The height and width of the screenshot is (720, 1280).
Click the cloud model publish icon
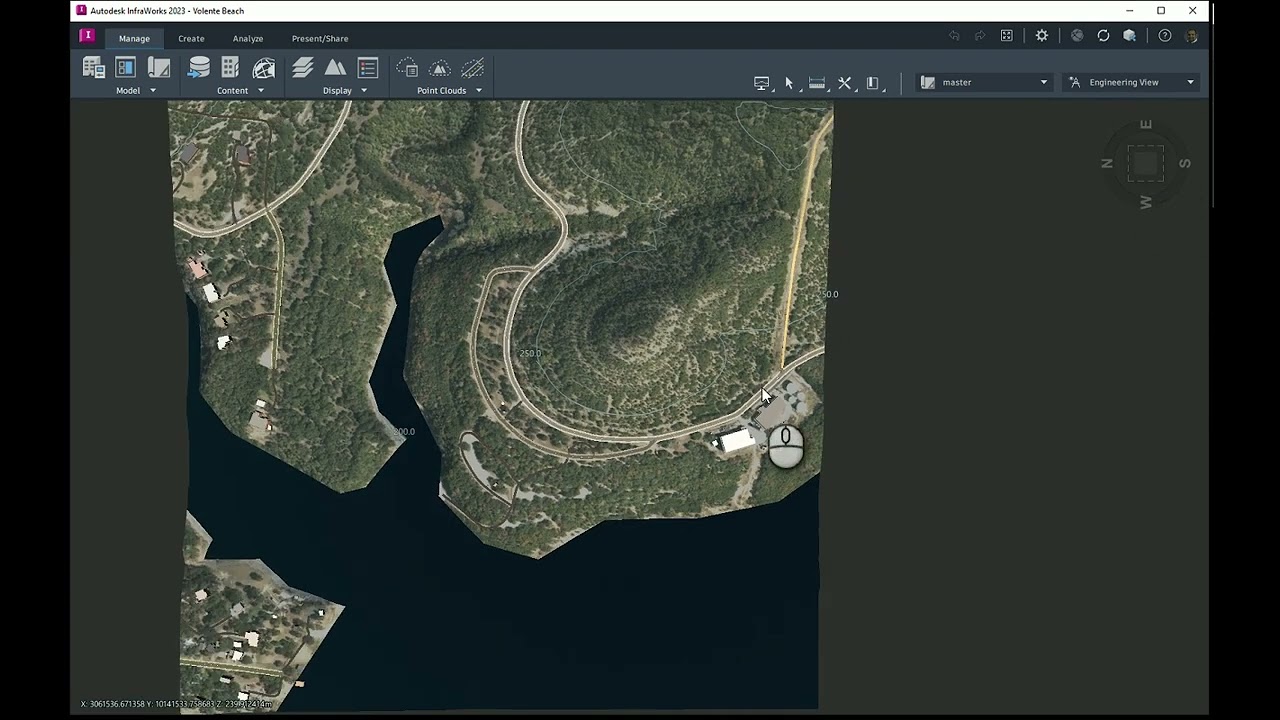(x=1129, y=36)
